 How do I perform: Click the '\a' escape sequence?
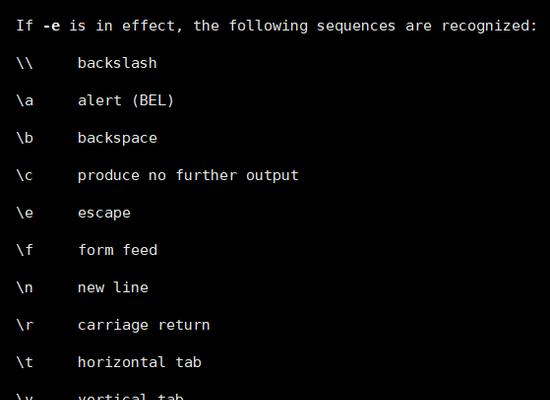pos(25,101)
